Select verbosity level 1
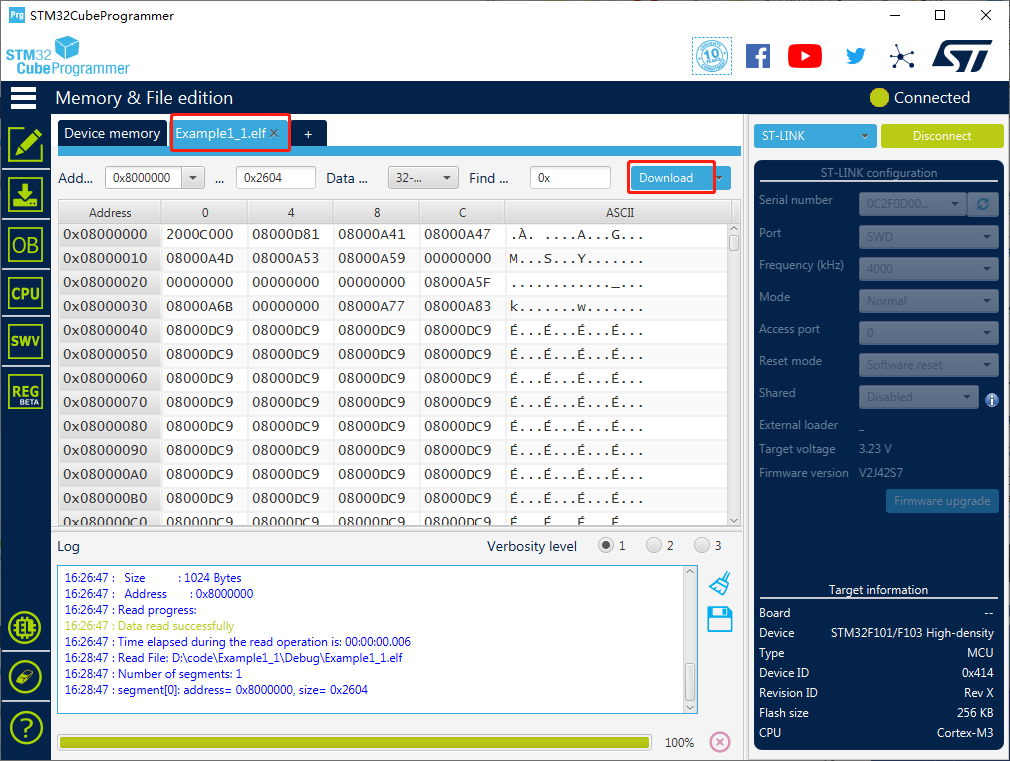Image resolution: width=1010 pixels, height=761 pixels. coord(605,545)
